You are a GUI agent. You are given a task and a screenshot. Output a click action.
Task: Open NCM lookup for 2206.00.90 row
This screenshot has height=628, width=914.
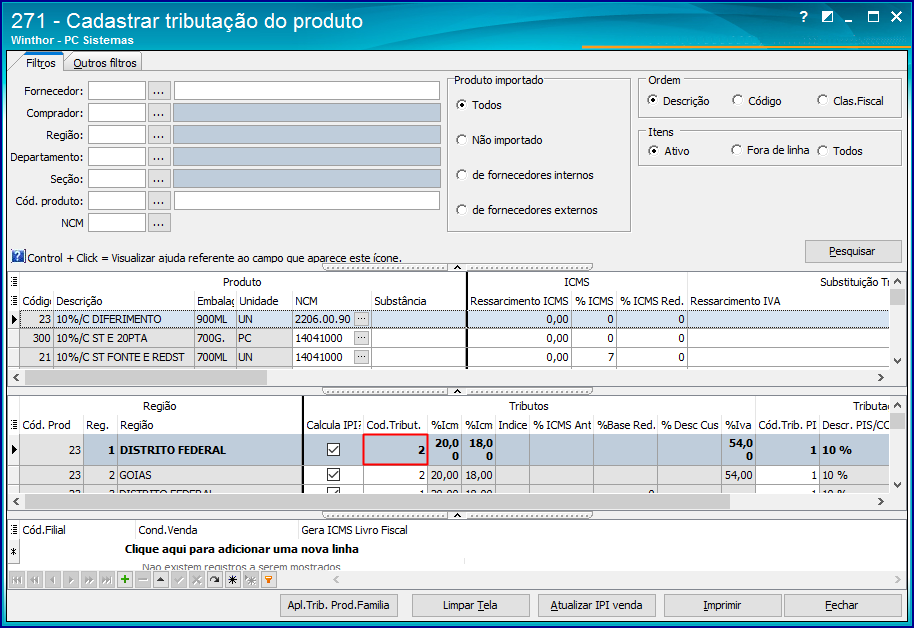pos(361,319)
